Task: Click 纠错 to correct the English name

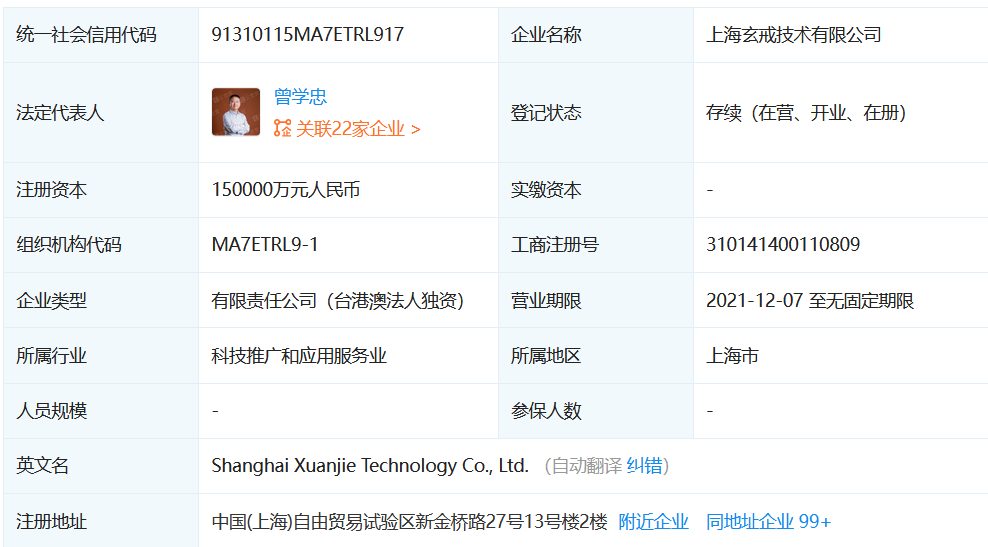Action: [645, 466]
